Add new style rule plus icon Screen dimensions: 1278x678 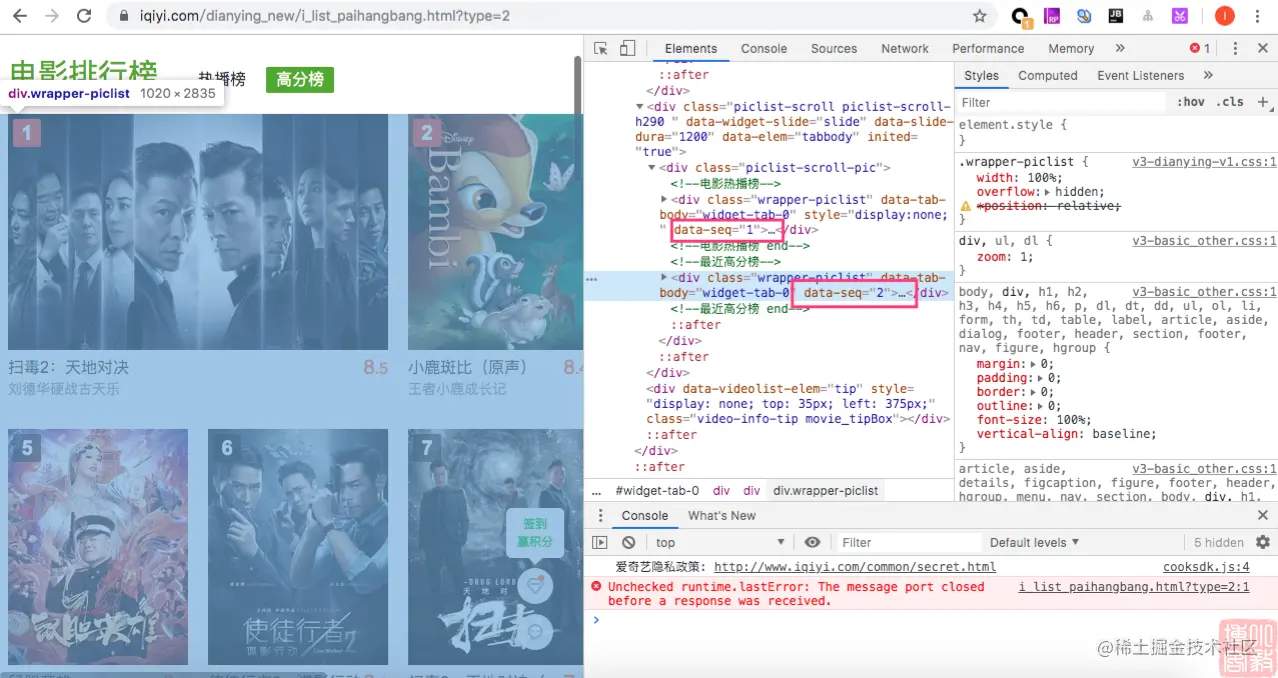[x=1263, y=102]
